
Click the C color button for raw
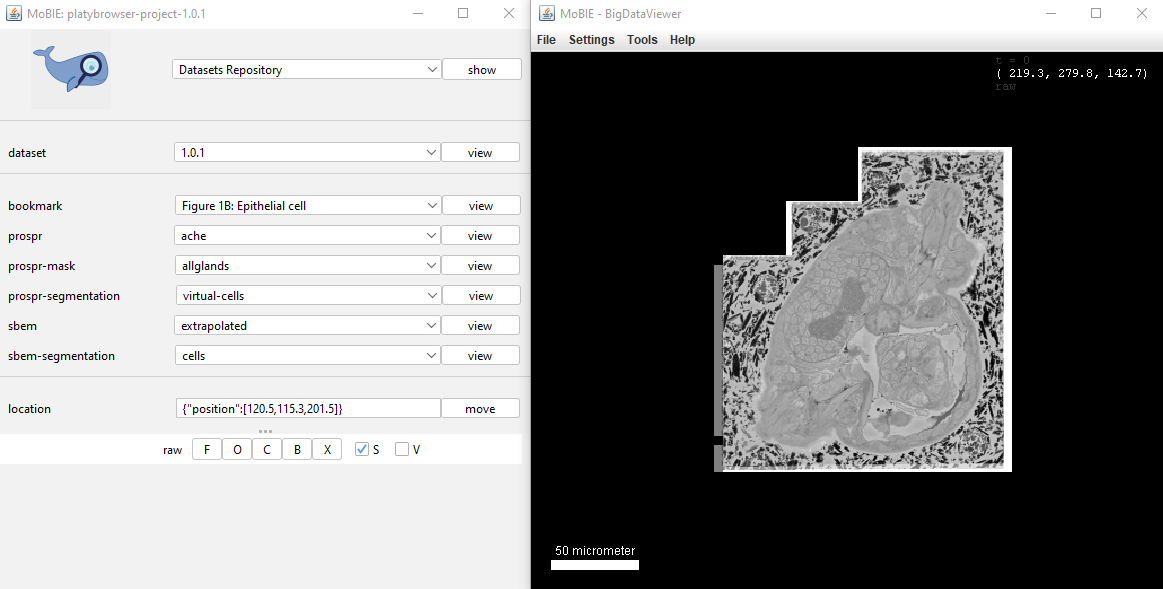tap(267, 450)
